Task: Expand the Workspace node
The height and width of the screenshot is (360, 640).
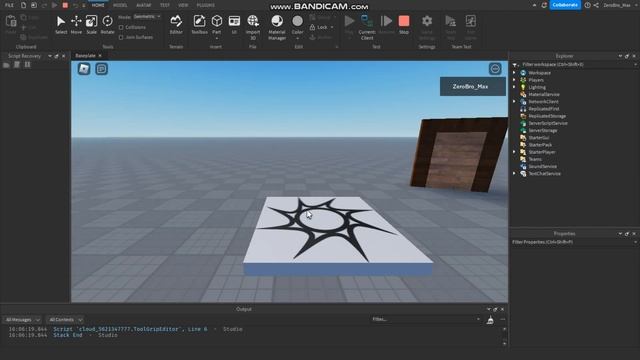Action: pos(514,73)
